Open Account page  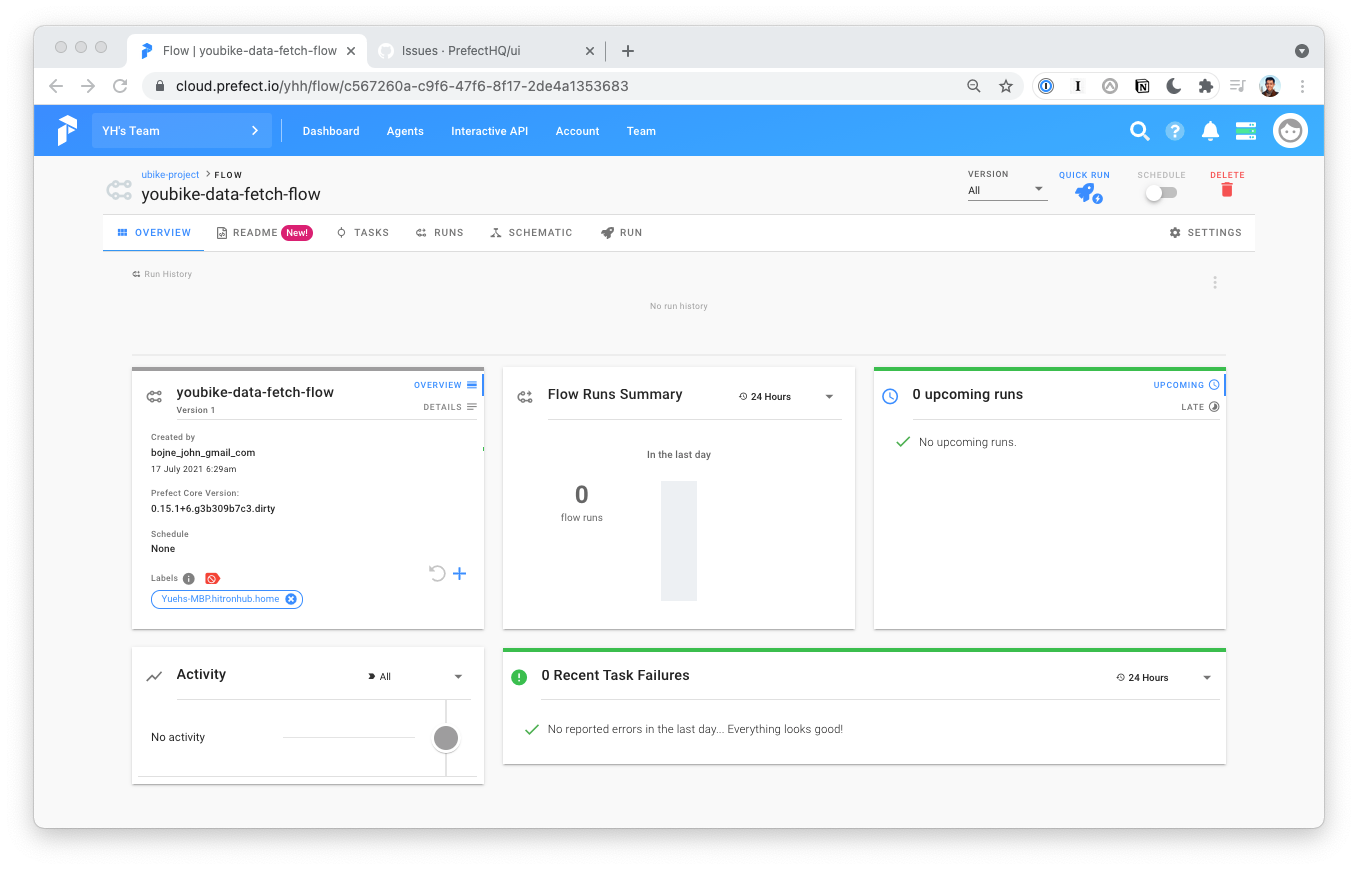[x=577, y=131]
